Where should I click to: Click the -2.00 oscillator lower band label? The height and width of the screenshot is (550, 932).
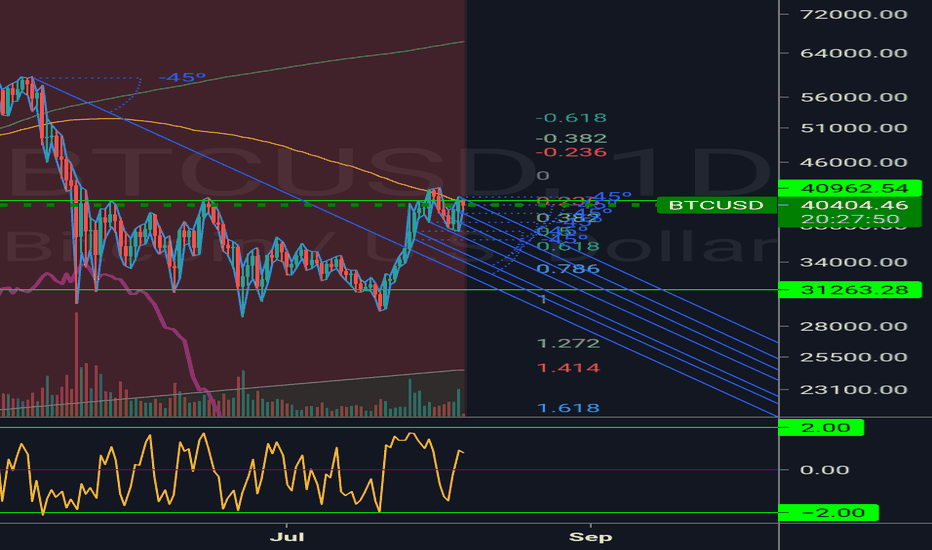tap(828, 513)
